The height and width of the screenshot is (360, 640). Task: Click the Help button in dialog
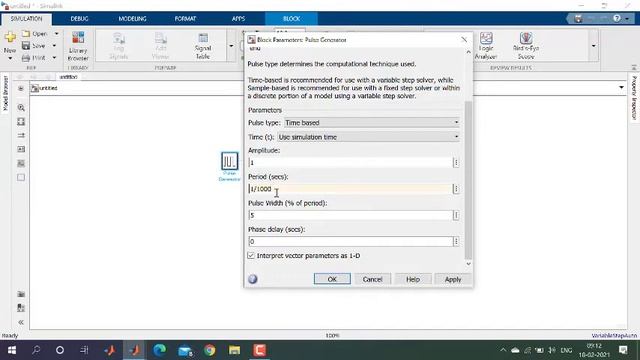(413, 279)
